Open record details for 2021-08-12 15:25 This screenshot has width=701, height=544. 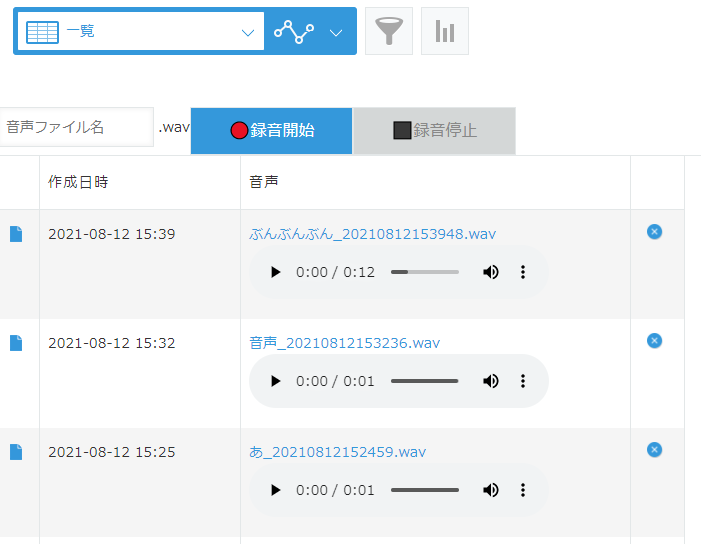16,452
